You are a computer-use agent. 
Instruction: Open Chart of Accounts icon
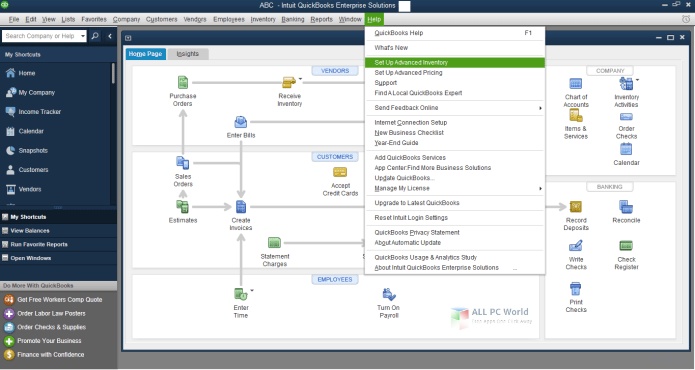(575, 83)
